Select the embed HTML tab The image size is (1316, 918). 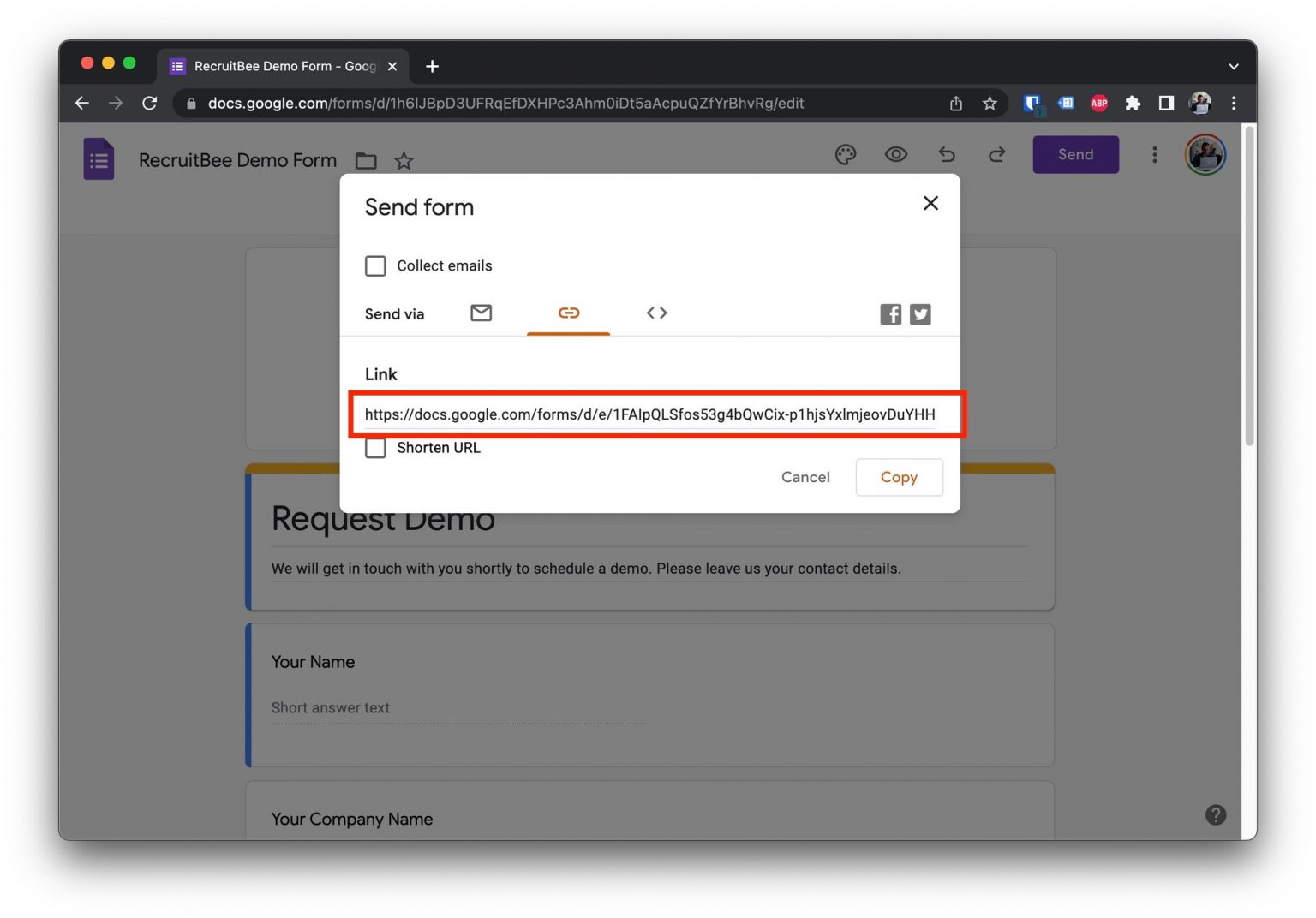click(x=656, y=313)
